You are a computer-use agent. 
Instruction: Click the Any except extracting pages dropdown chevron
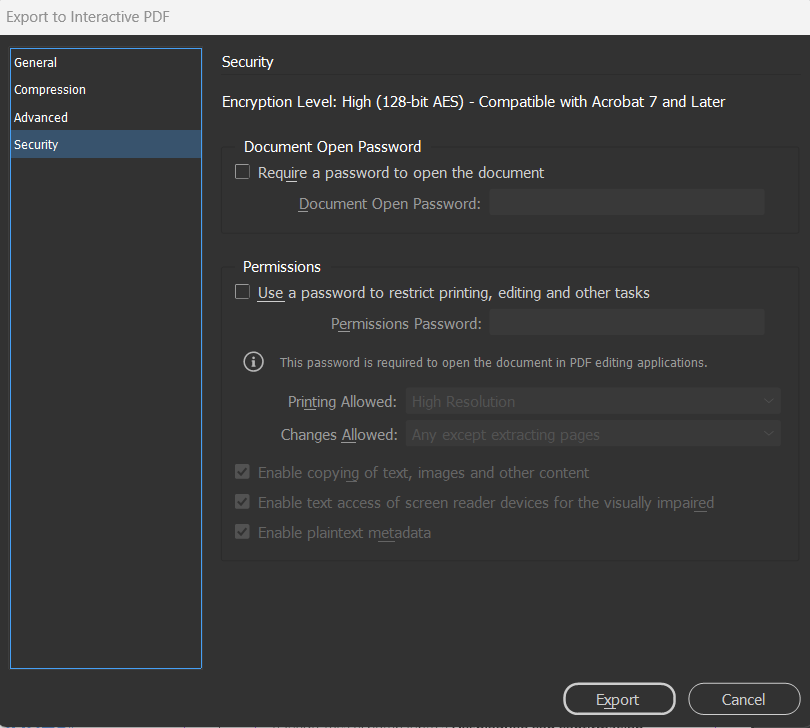768,434
